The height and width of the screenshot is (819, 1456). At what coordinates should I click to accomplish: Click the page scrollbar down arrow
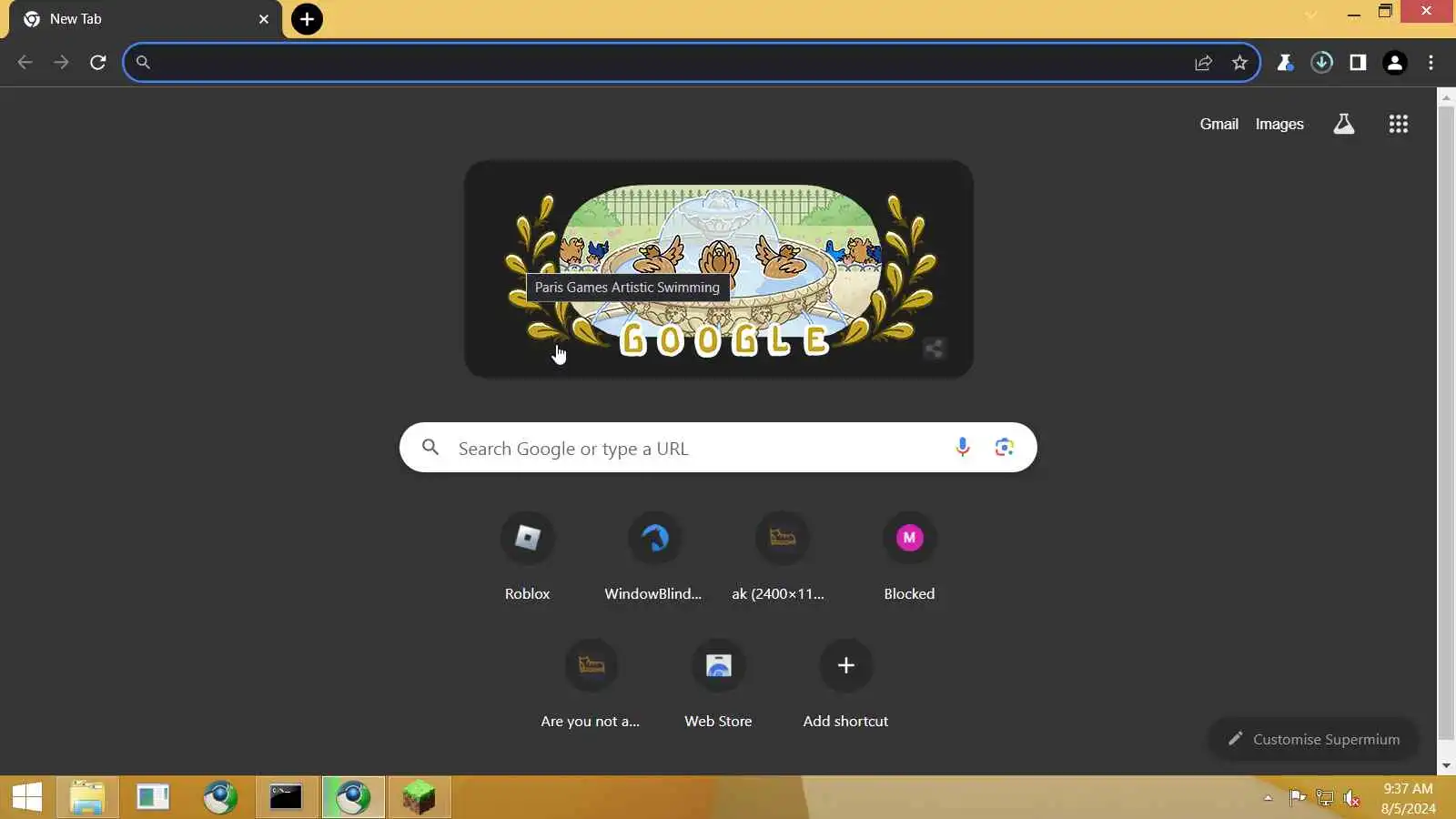[1446, 766]
